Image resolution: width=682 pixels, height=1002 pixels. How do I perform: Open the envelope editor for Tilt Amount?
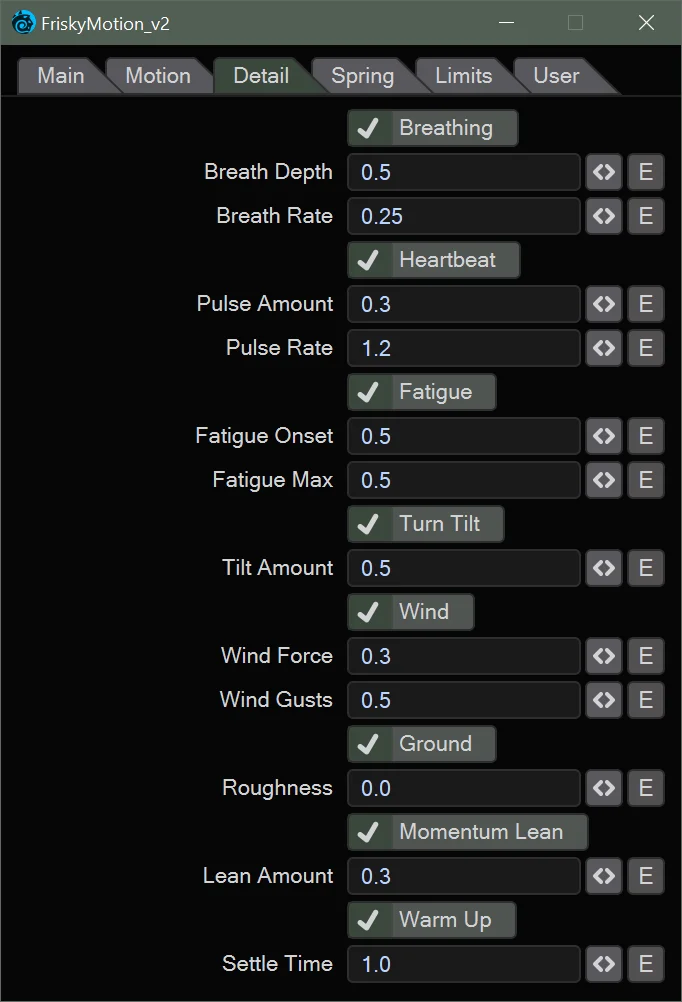click(645, 568)
